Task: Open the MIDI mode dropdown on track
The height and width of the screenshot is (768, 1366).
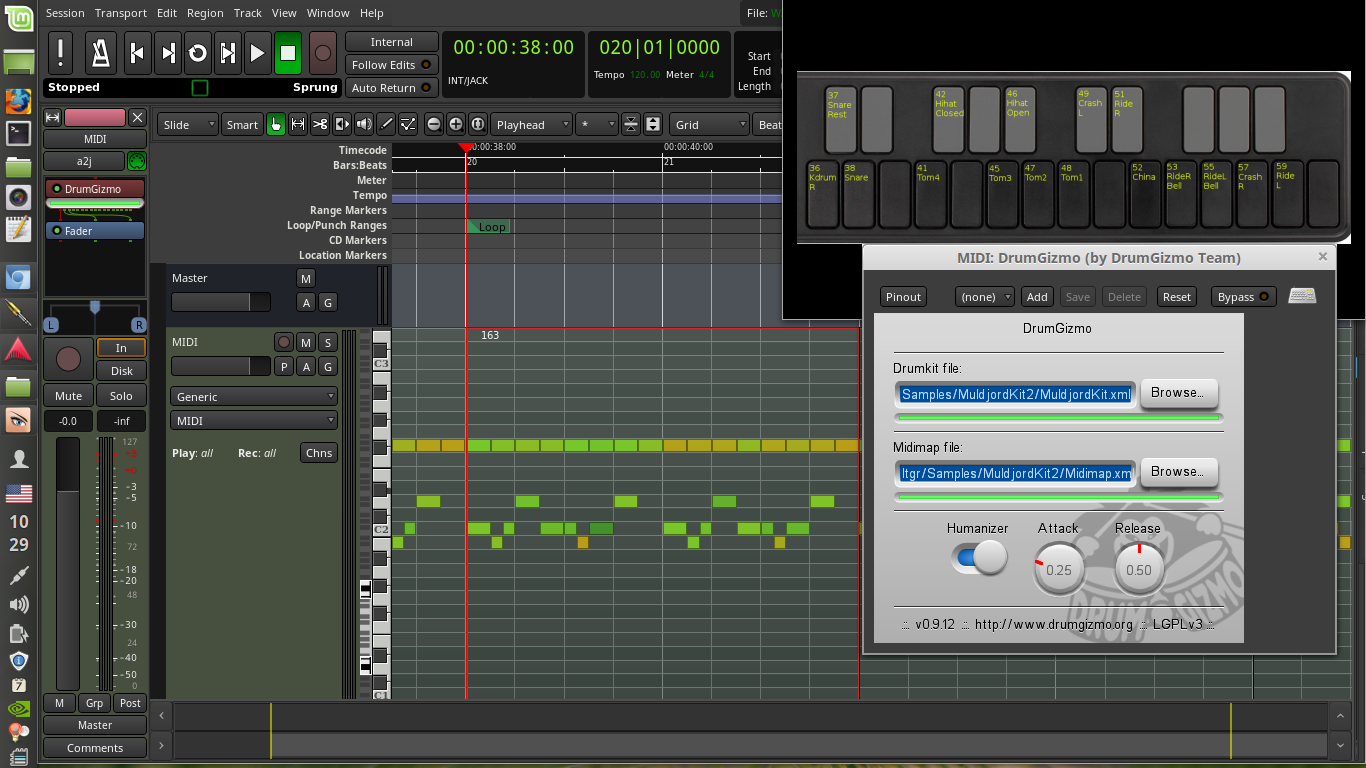Action: click(254, 421)
